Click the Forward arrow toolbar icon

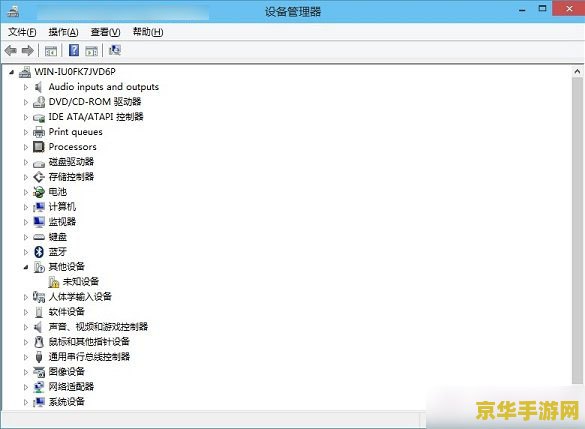point(28,50)
